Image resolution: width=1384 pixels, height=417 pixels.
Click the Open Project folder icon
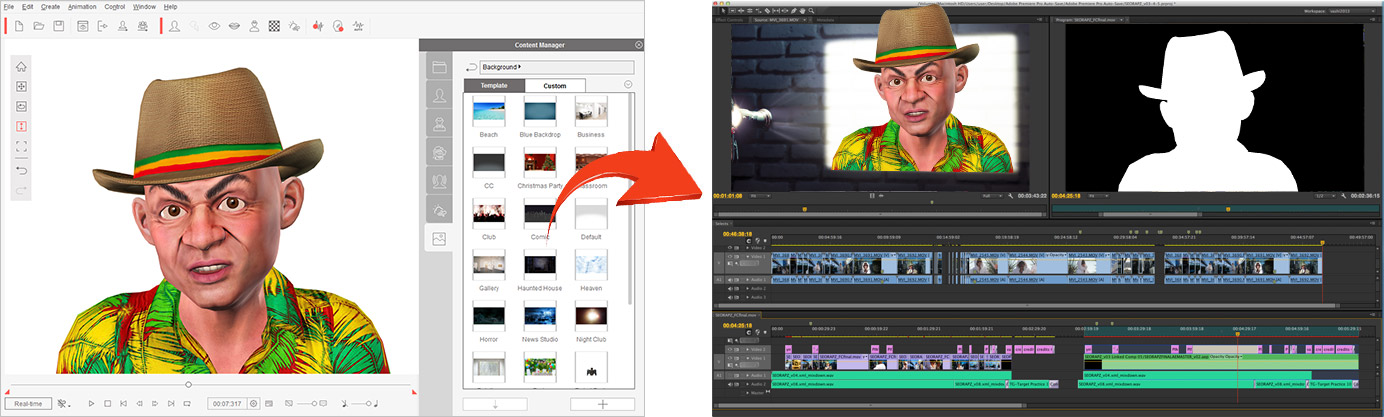[x=39, y=26]
